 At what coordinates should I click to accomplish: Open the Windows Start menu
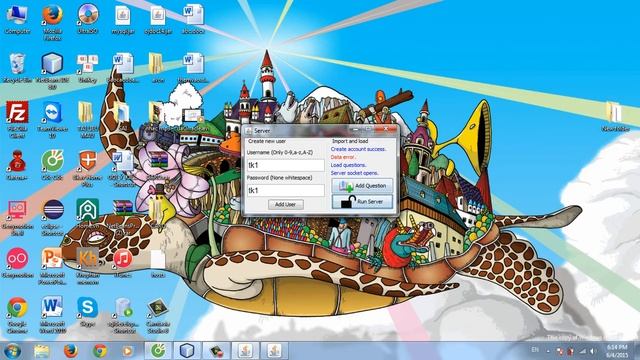(x=12, y=351)
